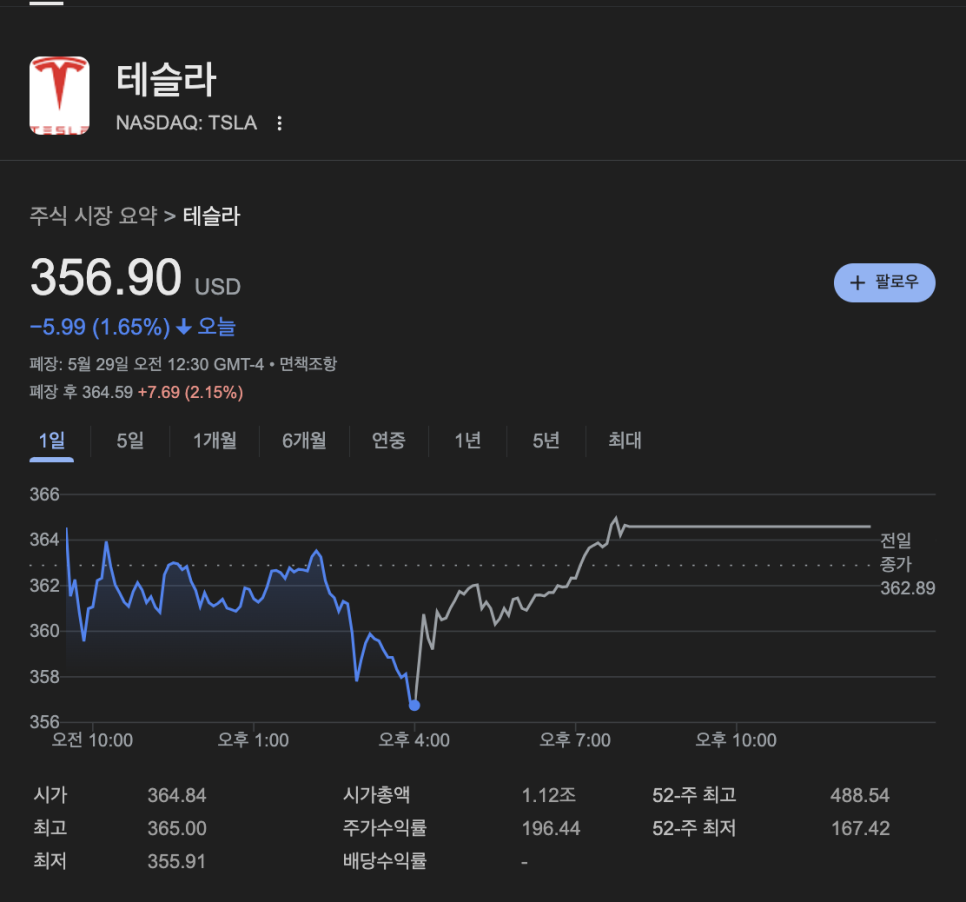Click the 오전 10:00 axis label

coord(92,740)
